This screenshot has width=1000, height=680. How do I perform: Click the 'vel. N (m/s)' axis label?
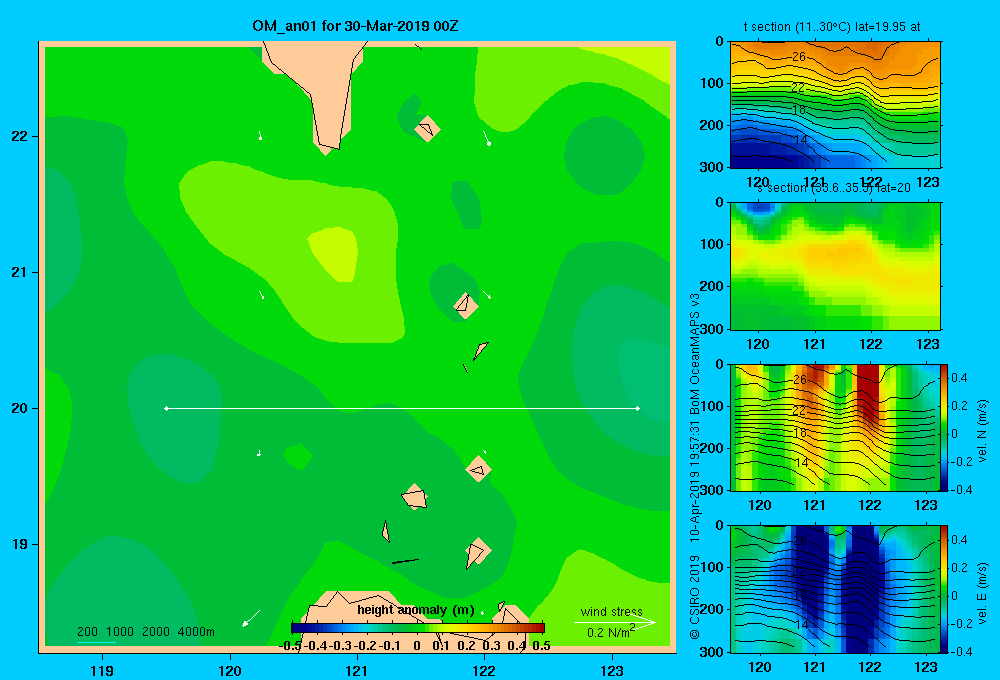tap(983, 431)
